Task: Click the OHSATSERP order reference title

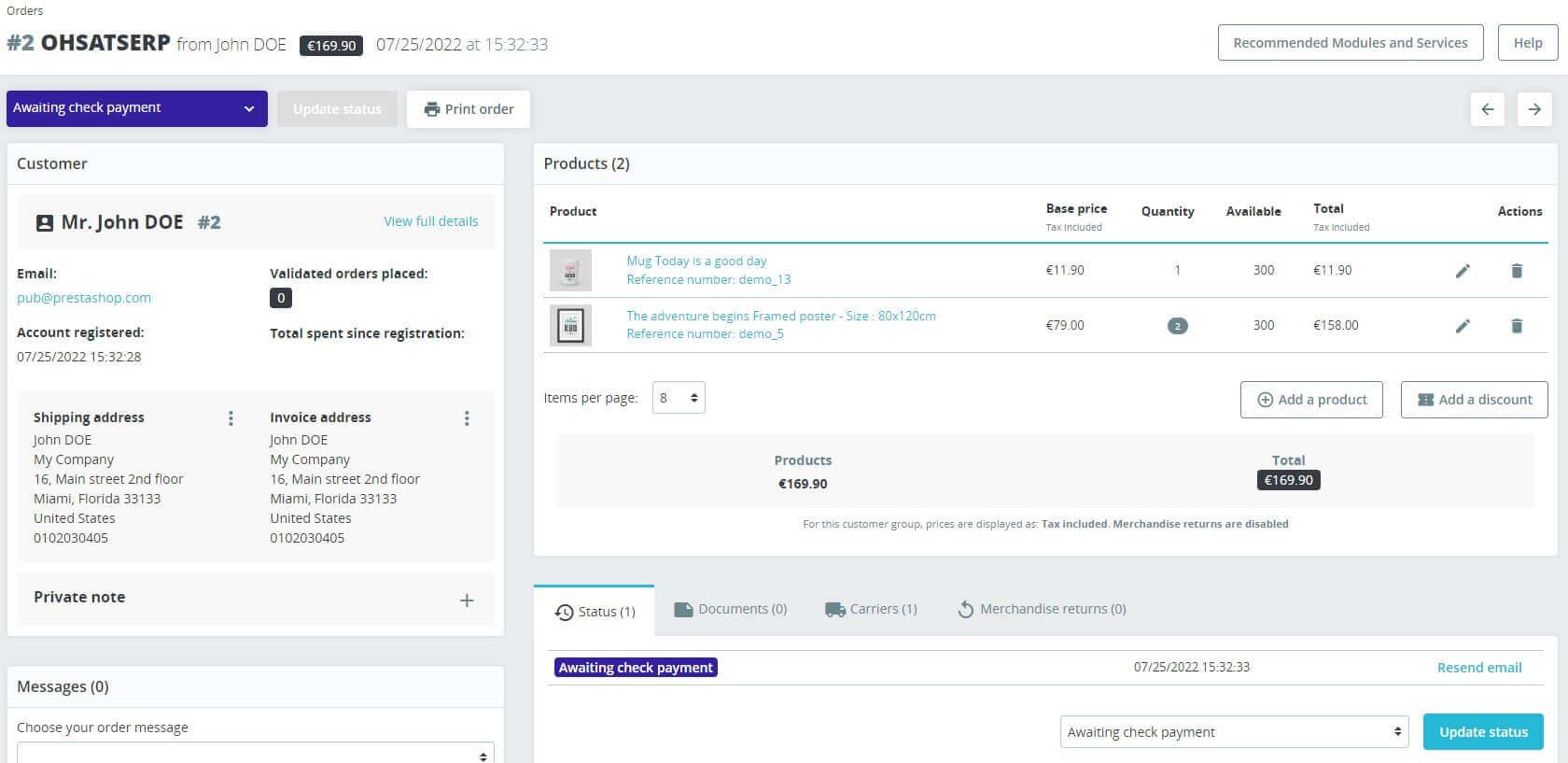Action: pos(105,43)
